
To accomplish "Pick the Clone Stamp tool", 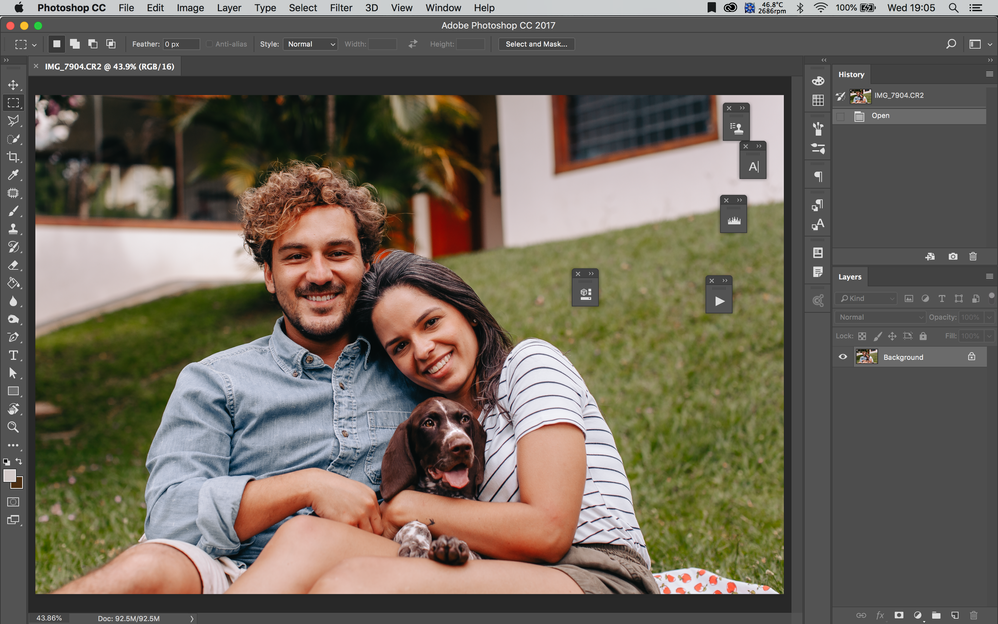I will [x=13, y=229].
